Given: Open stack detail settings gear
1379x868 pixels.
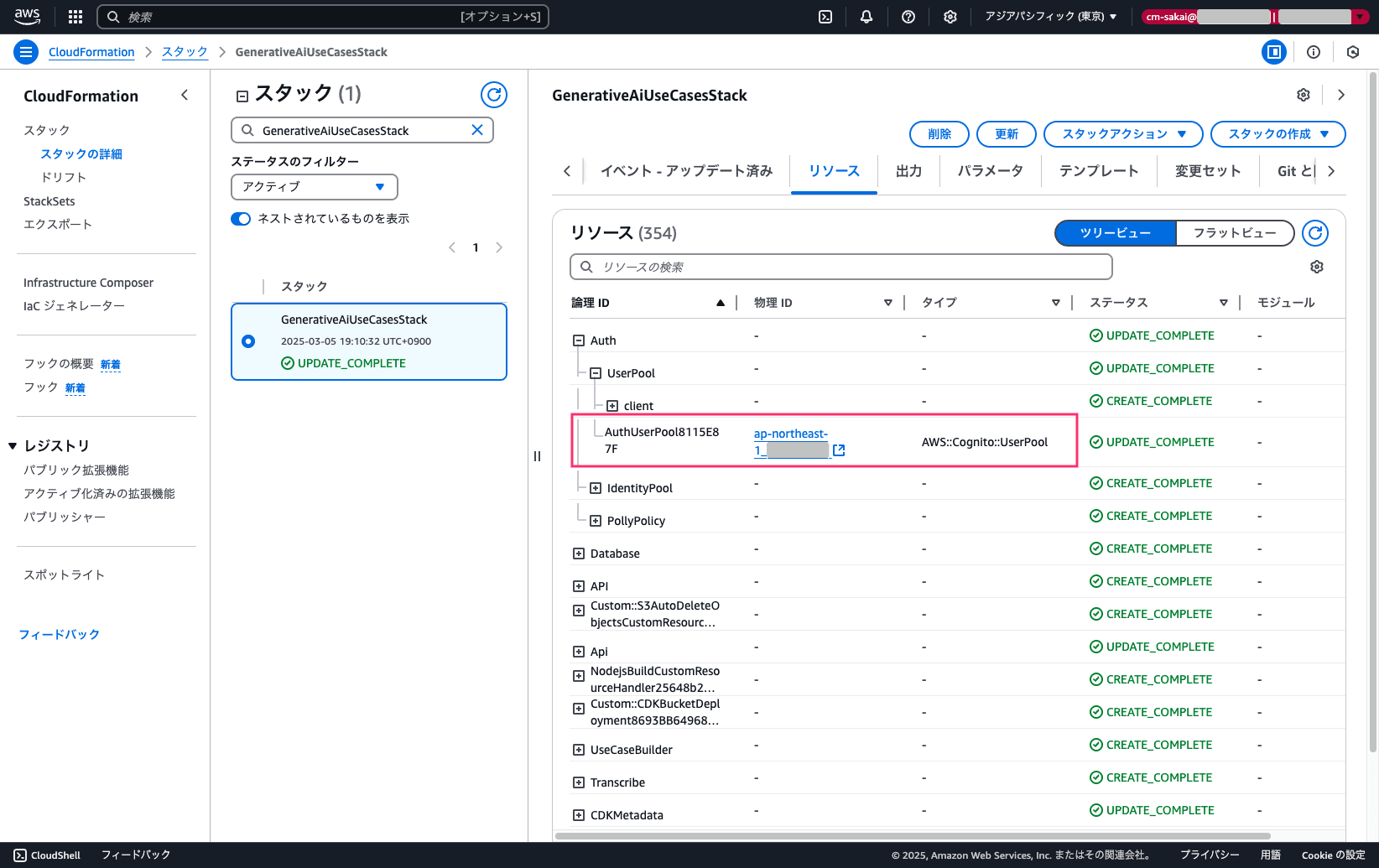Looking at the screenshot, I should [x=1304, y=95].
